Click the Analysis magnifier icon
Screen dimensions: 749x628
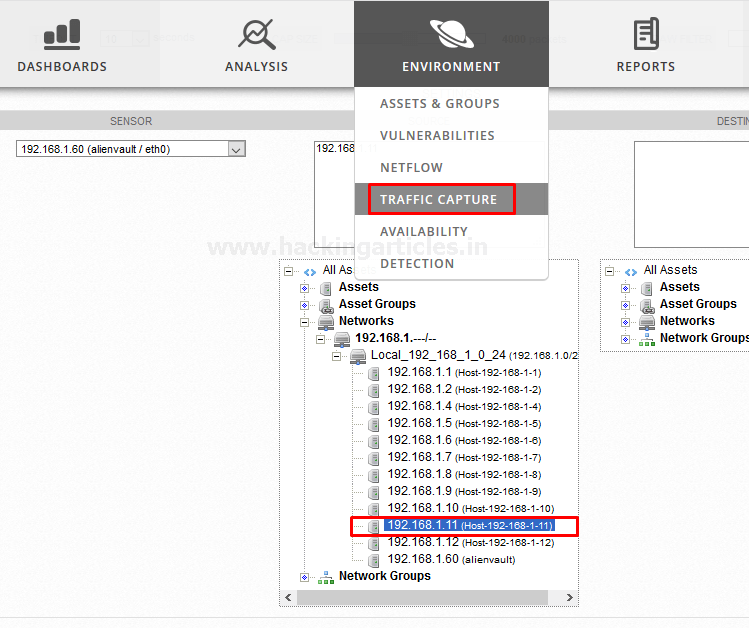tap(256, 35)
